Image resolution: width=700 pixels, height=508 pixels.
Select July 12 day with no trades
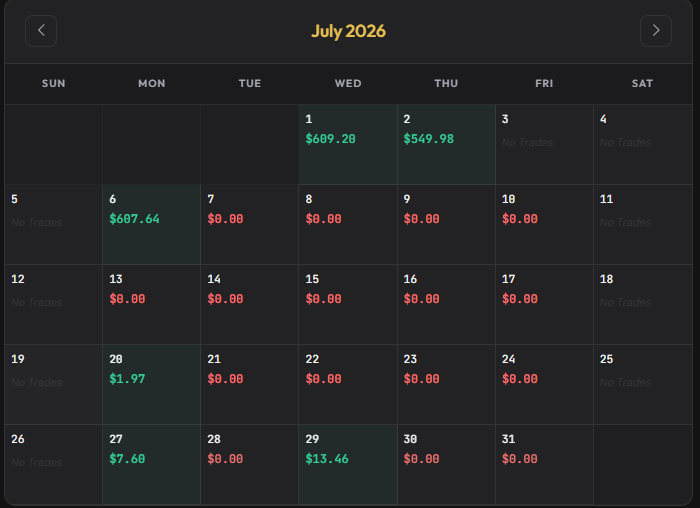click(x=54, y=304)
